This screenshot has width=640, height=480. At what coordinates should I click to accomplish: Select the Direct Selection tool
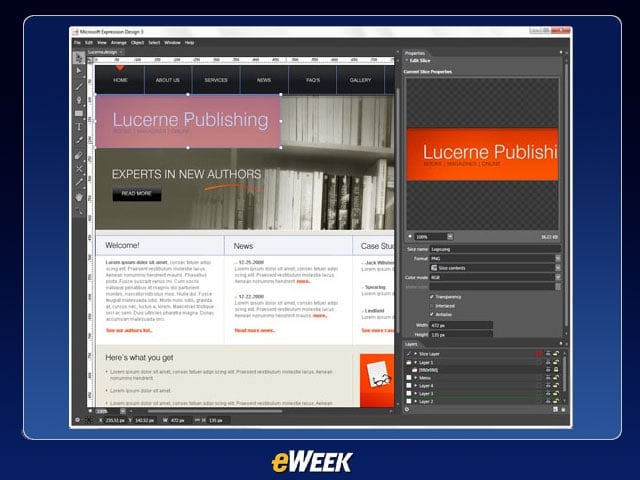tap(79, 71)
